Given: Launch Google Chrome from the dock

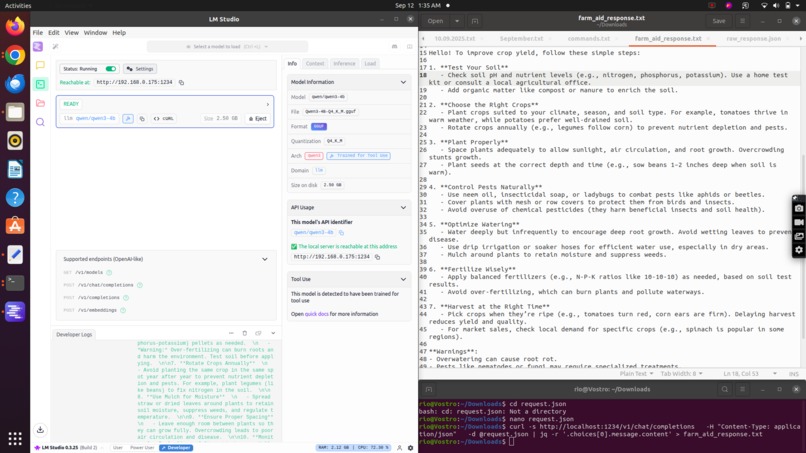Looking at the screenshot, I should pos(15,55).
